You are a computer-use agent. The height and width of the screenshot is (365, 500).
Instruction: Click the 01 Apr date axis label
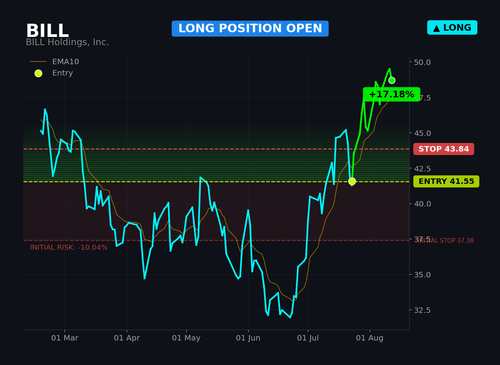click(x=127, y=338)
